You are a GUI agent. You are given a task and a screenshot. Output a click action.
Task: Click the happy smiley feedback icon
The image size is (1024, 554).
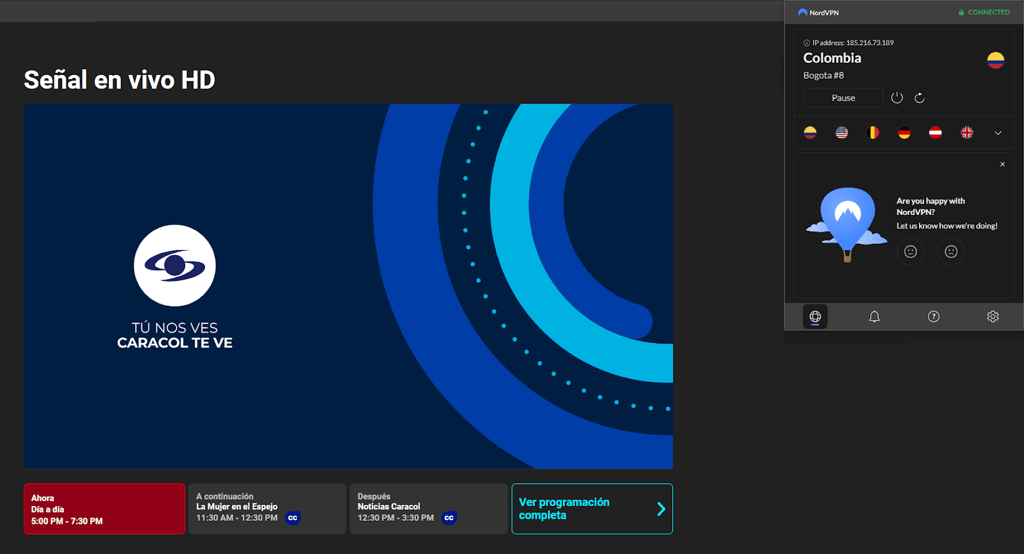(x=910, y=252)
